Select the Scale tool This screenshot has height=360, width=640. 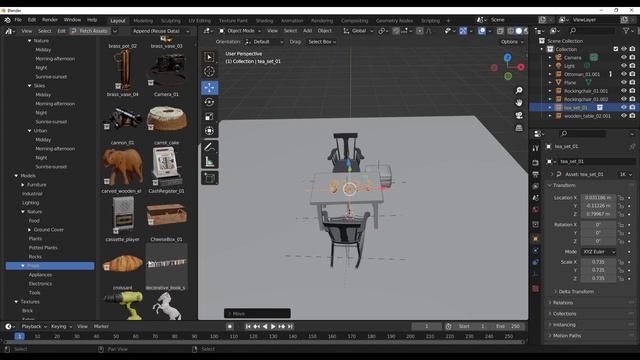[x=209, y=117]
